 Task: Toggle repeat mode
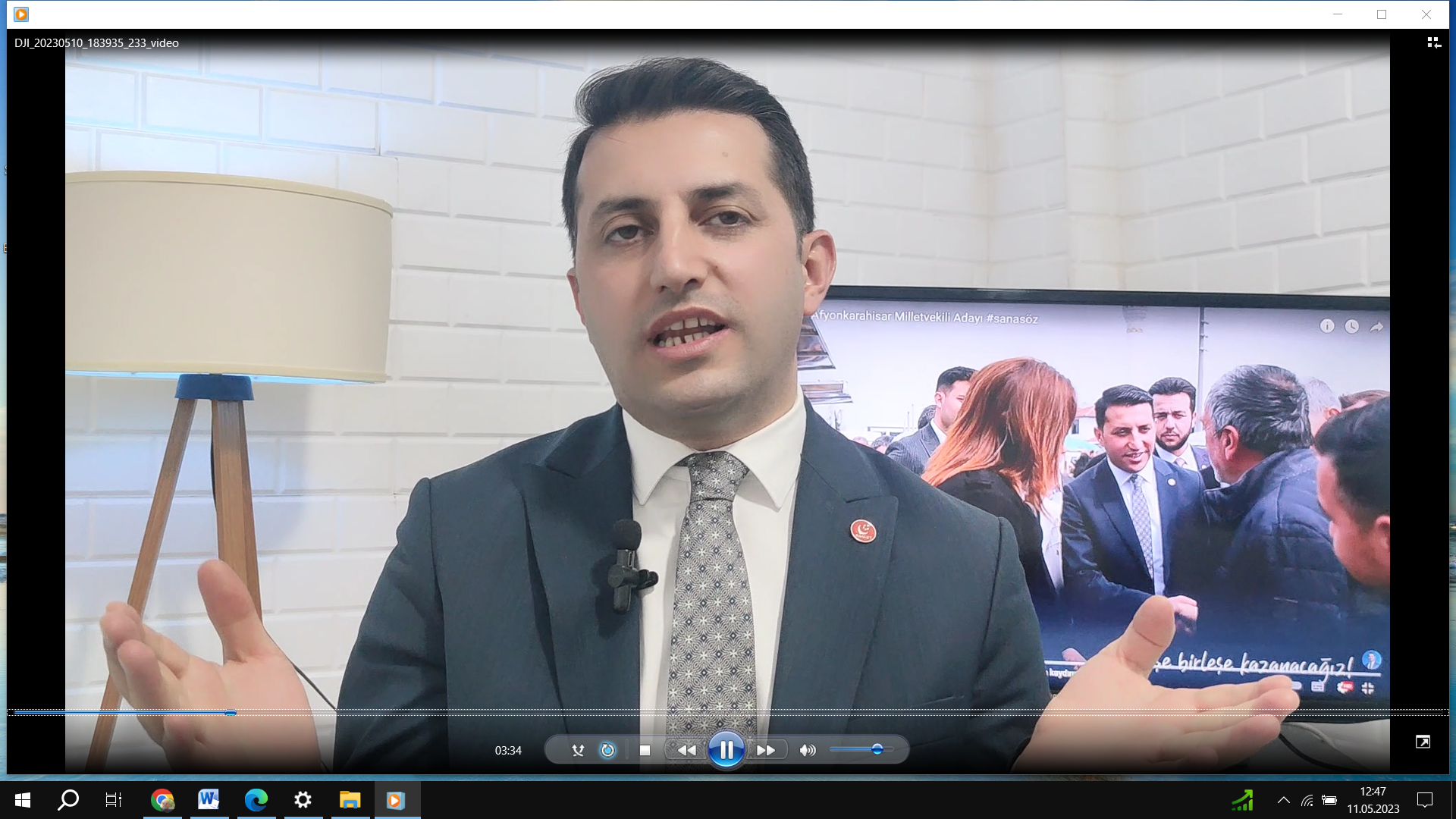607,749
